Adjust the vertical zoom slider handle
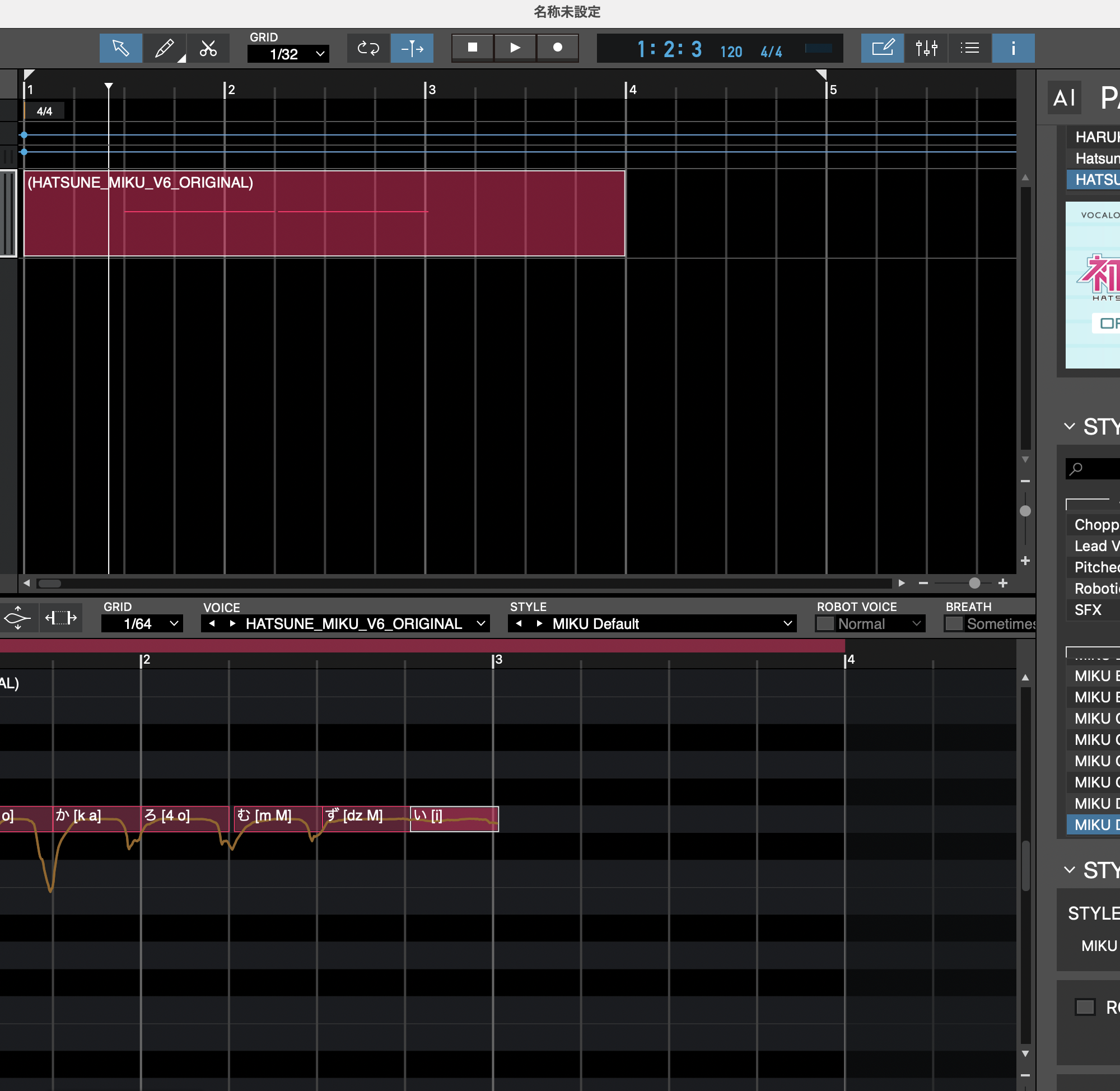The height and width of the screenshot is (1091, 1120). (1025, 511)
